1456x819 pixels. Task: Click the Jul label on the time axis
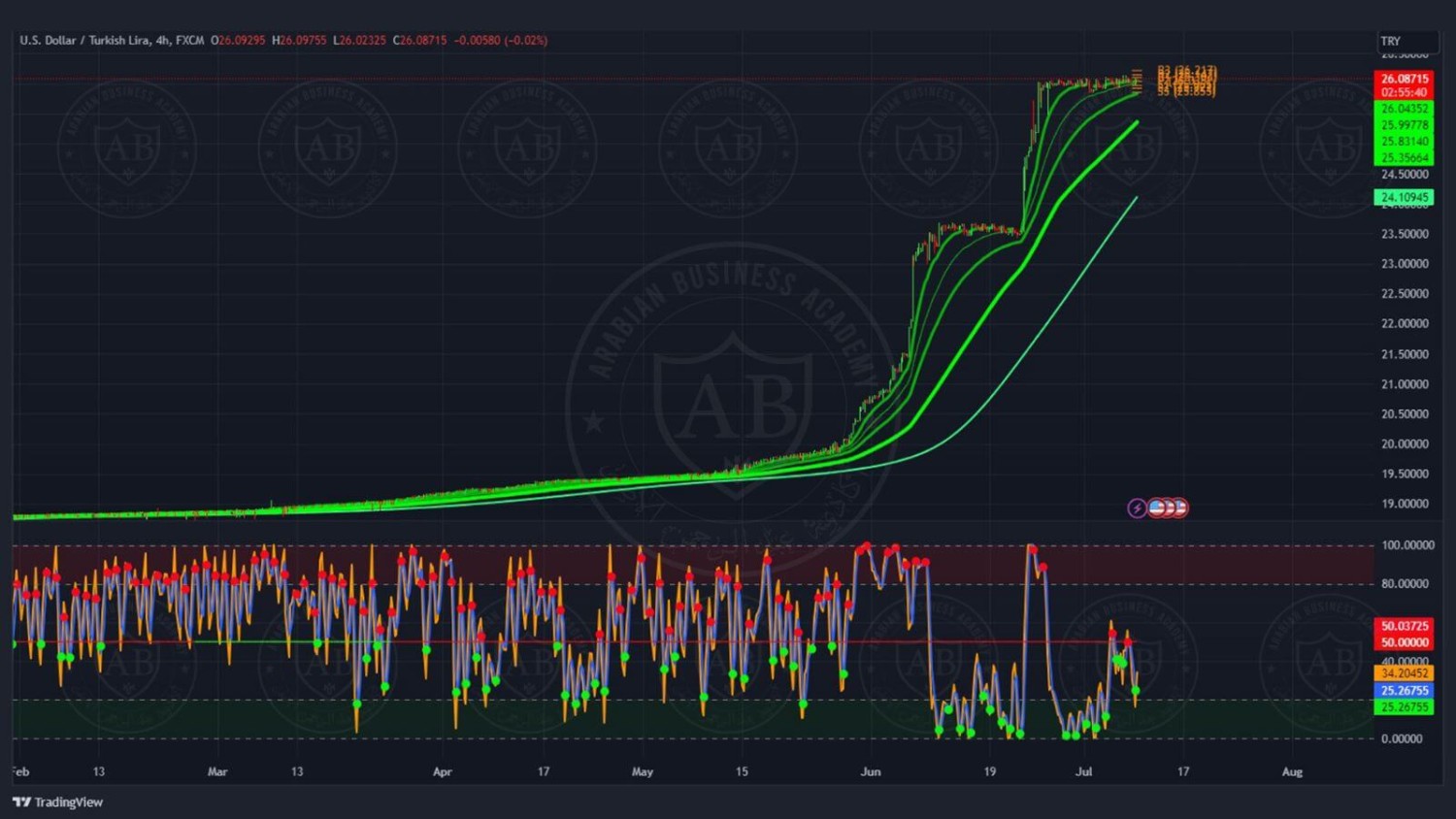pyautogui.click(x=1084, y=772)
